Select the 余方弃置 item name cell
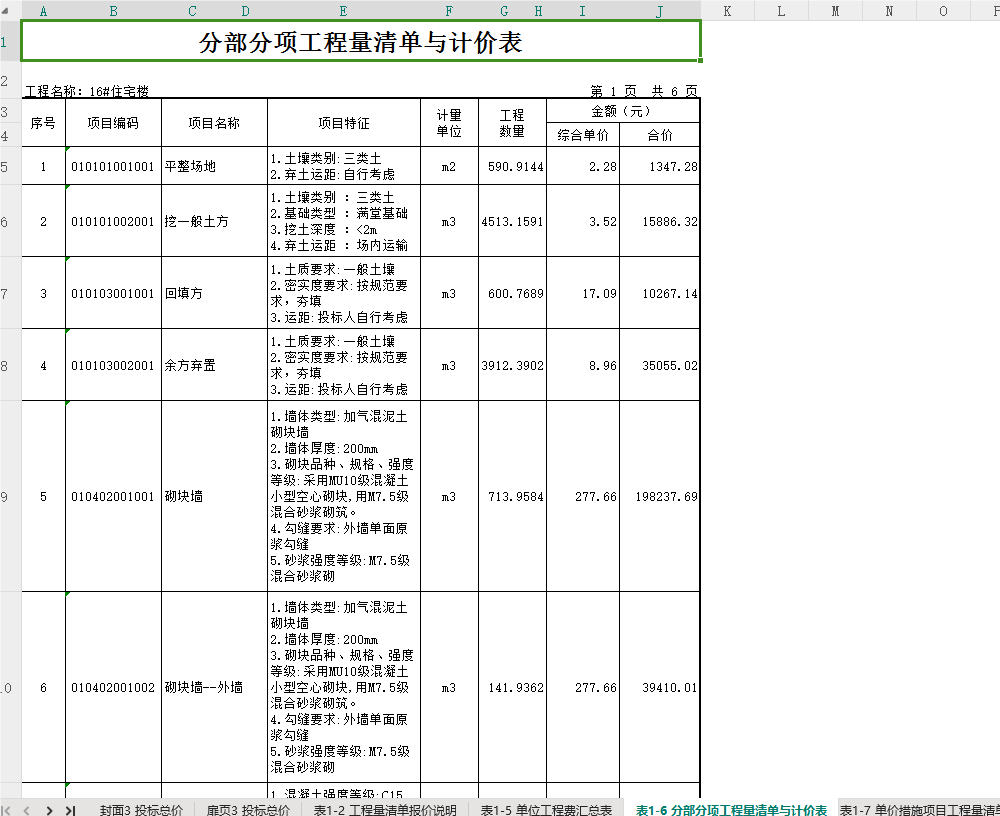Viewport: 1000px width, 816px height. tap(214, 365)
